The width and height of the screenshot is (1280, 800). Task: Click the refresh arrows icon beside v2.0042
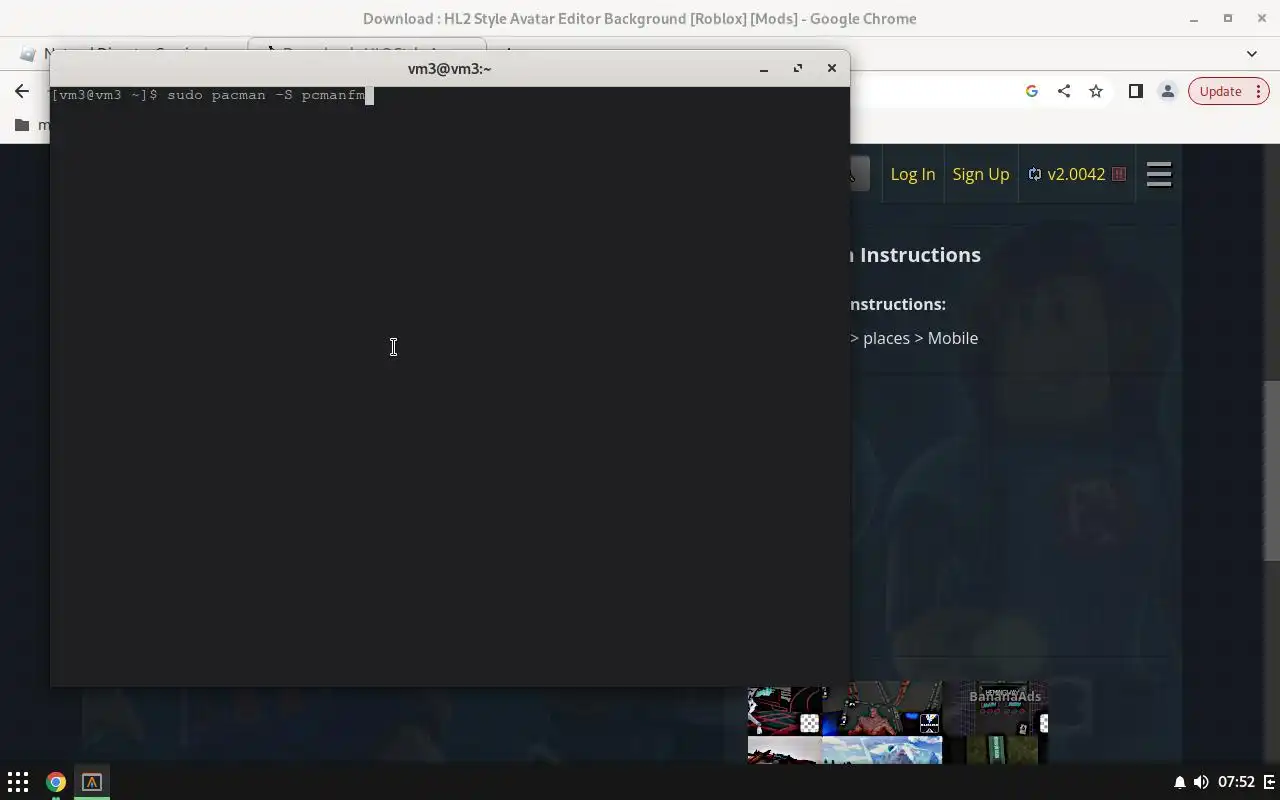click(x=1035, y=174)
